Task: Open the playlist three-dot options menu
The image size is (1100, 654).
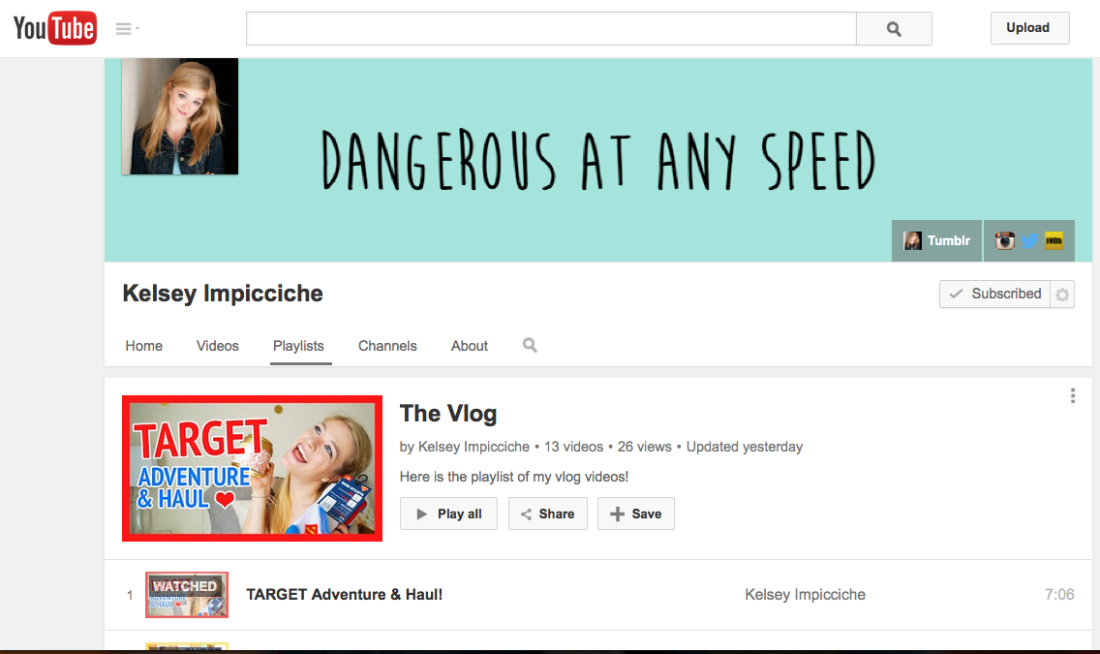Action: (1072, 396)
